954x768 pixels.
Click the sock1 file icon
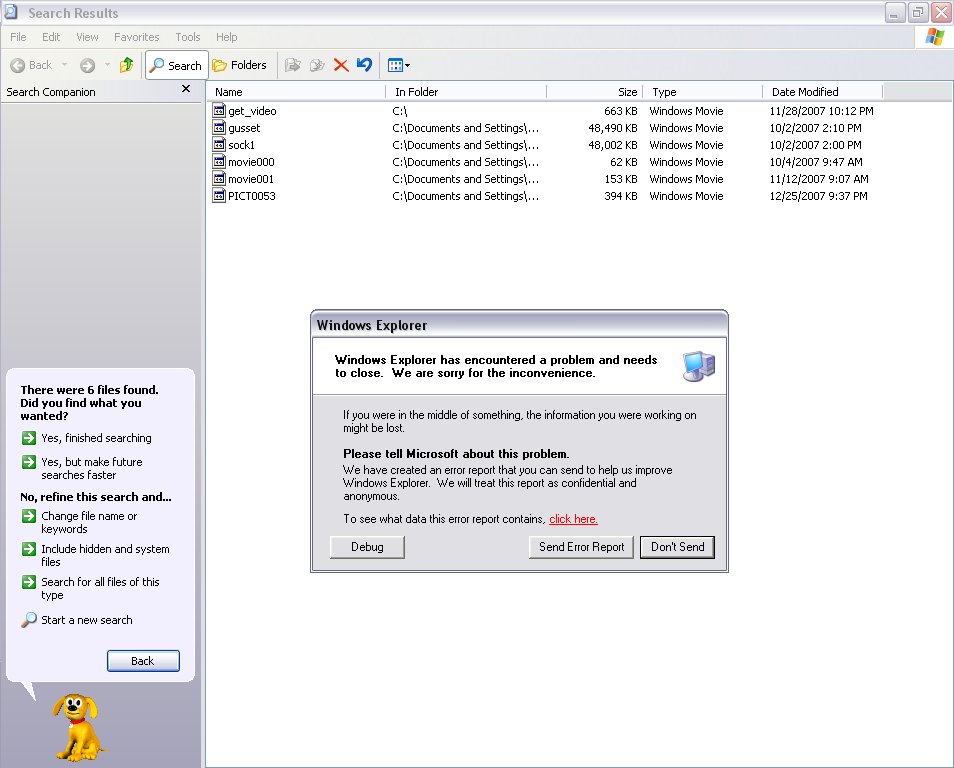tap(219, 144)
